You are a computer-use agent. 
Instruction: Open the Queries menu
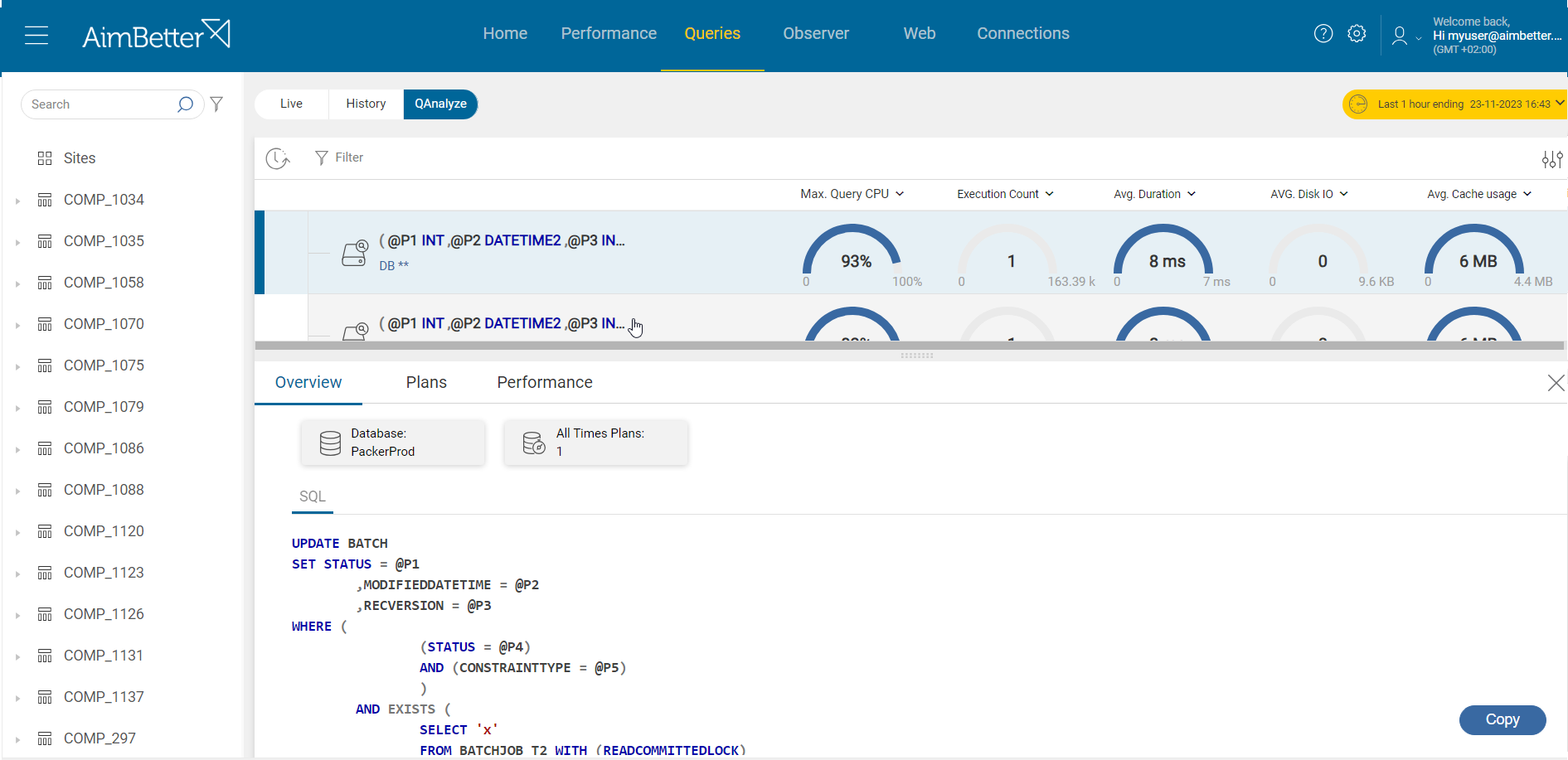(712, 33)
